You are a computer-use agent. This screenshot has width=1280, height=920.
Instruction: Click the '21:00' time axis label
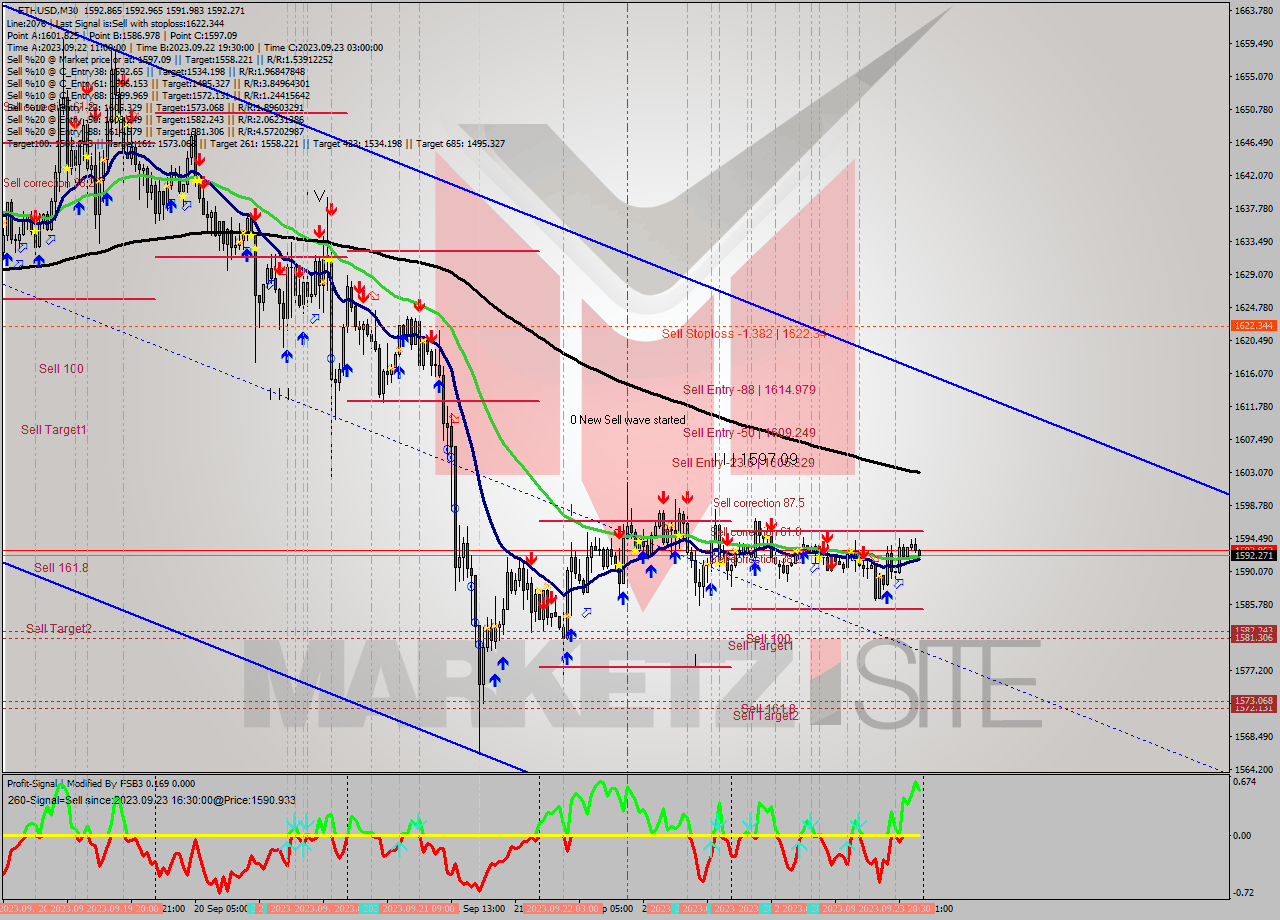[173, 909]
